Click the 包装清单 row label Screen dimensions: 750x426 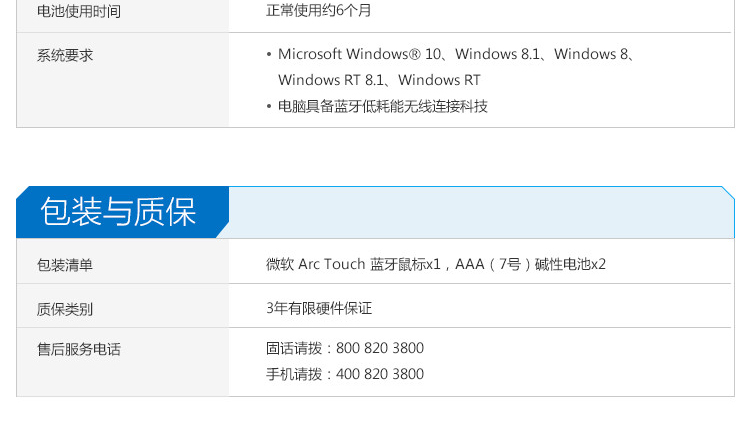click(65, 265)
